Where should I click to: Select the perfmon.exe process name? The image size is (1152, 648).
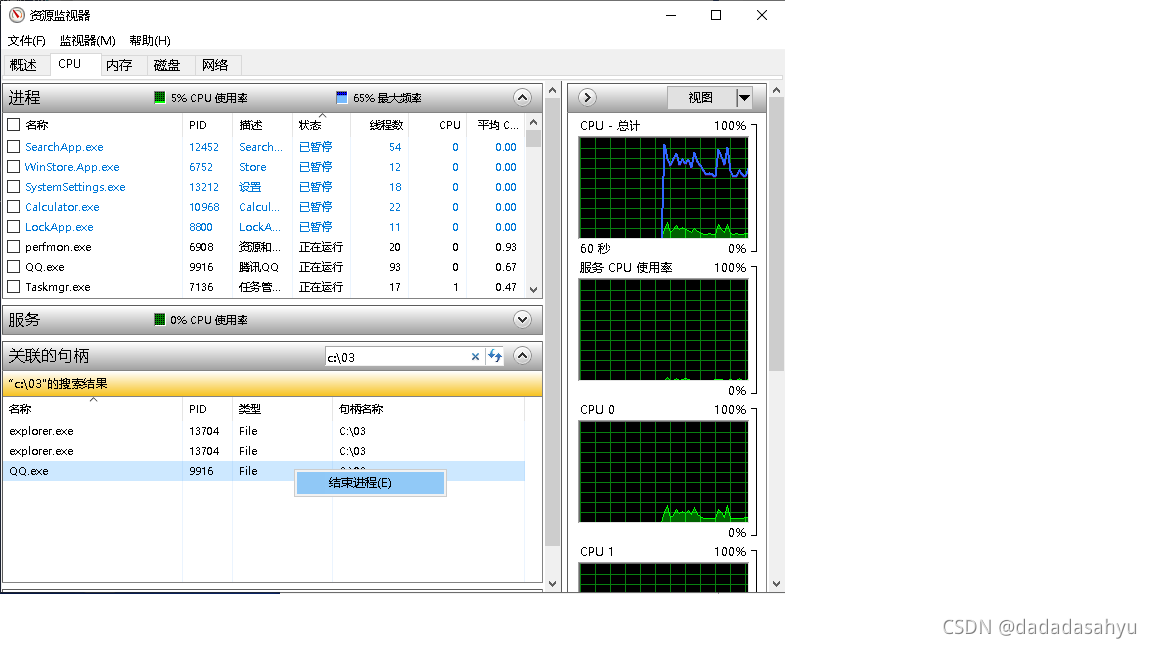[58, 247]
